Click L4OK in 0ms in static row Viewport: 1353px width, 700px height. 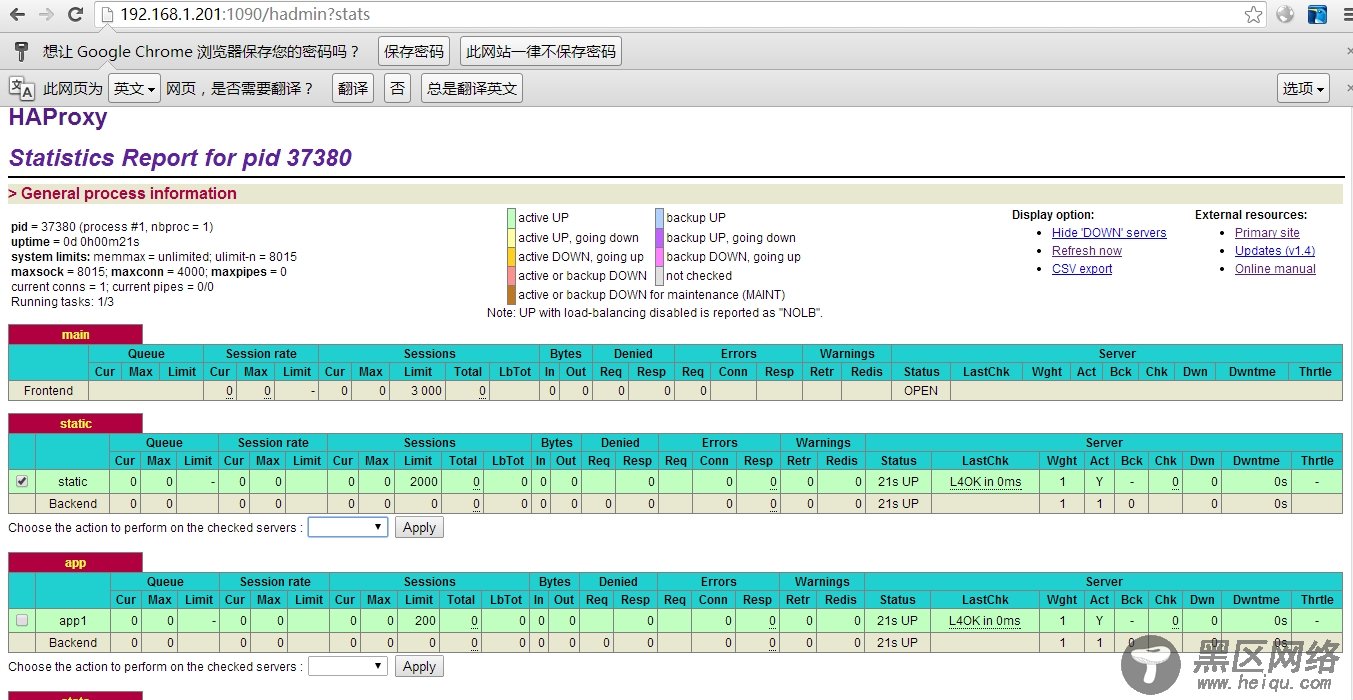click(x=985, y=482)
